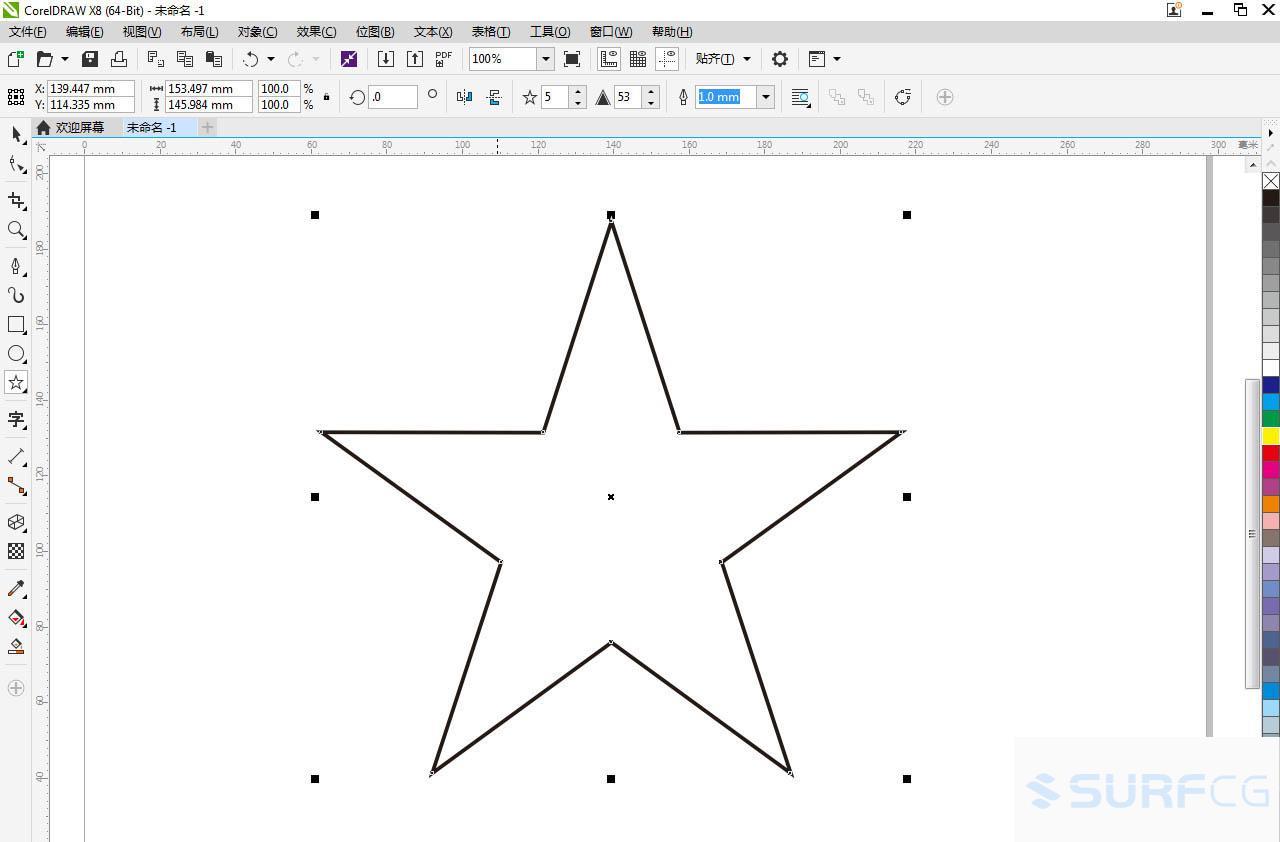Select the Parallel Dimension tool
Screen dimensions: 1280x842
click(16, 456)
